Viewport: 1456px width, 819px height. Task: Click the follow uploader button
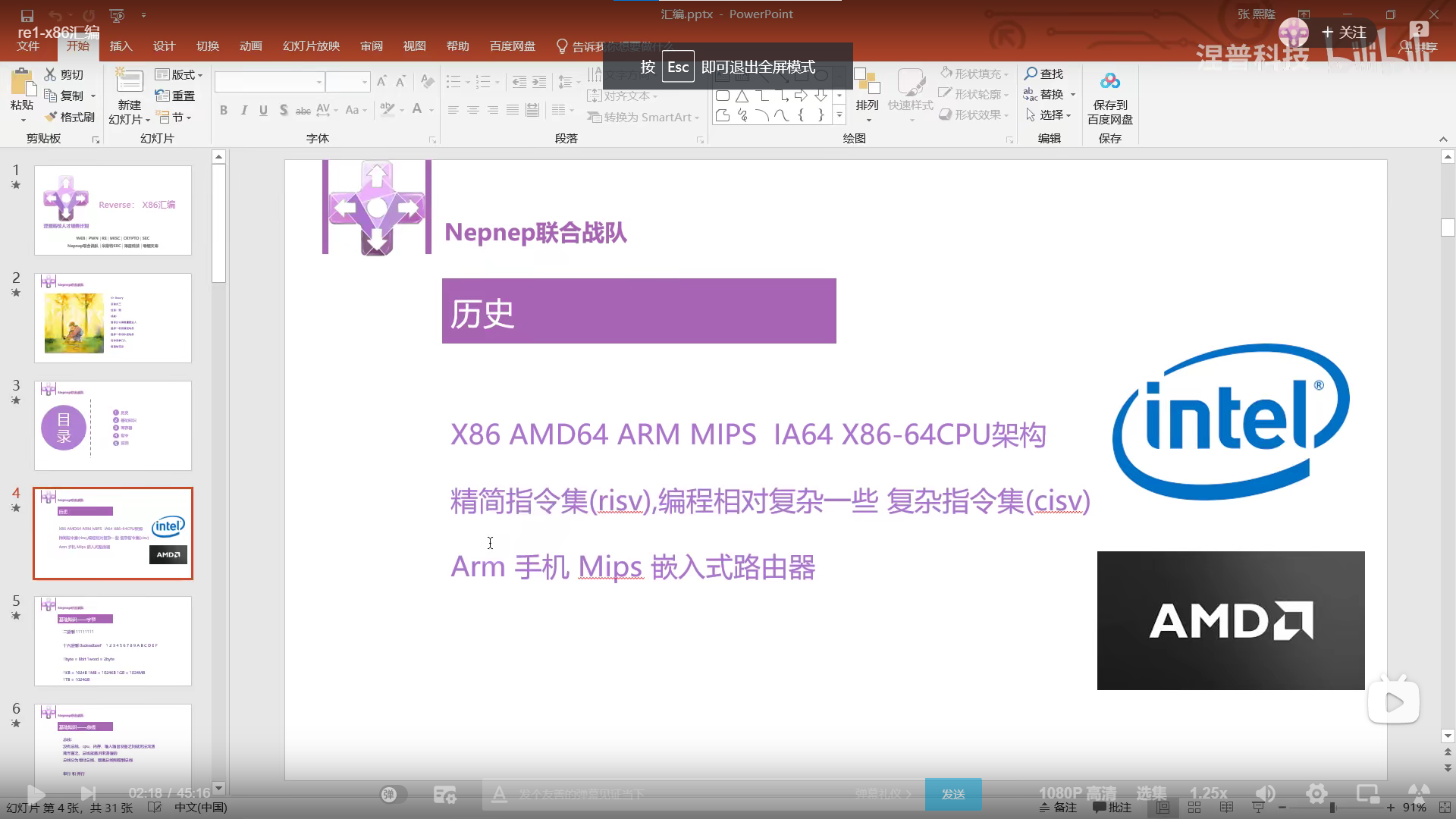(x=1343, y=33)
